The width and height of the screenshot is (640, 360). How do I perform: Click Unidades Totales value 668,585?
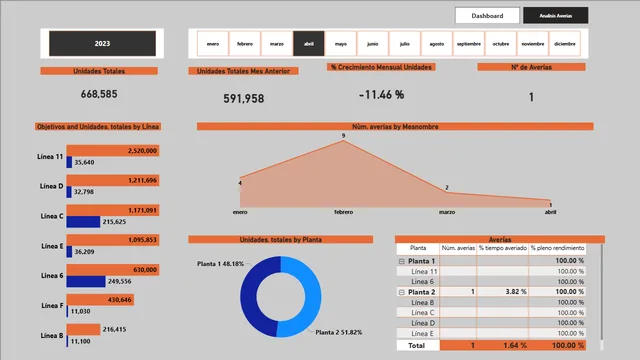point(99,94)
